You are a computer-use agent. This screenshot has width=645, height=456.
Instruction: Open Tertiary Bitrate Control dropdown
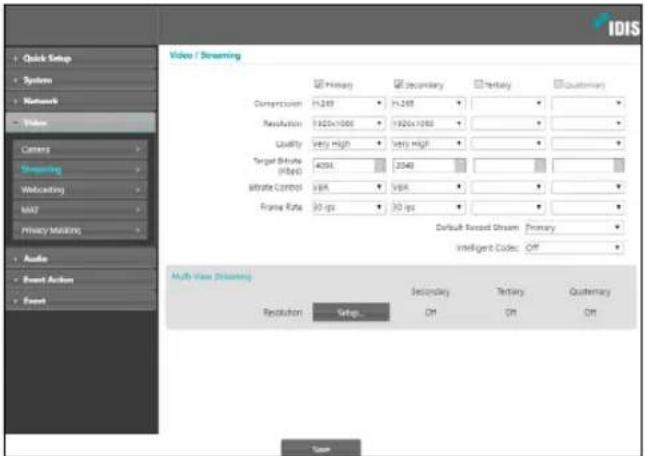click(508, 187)
